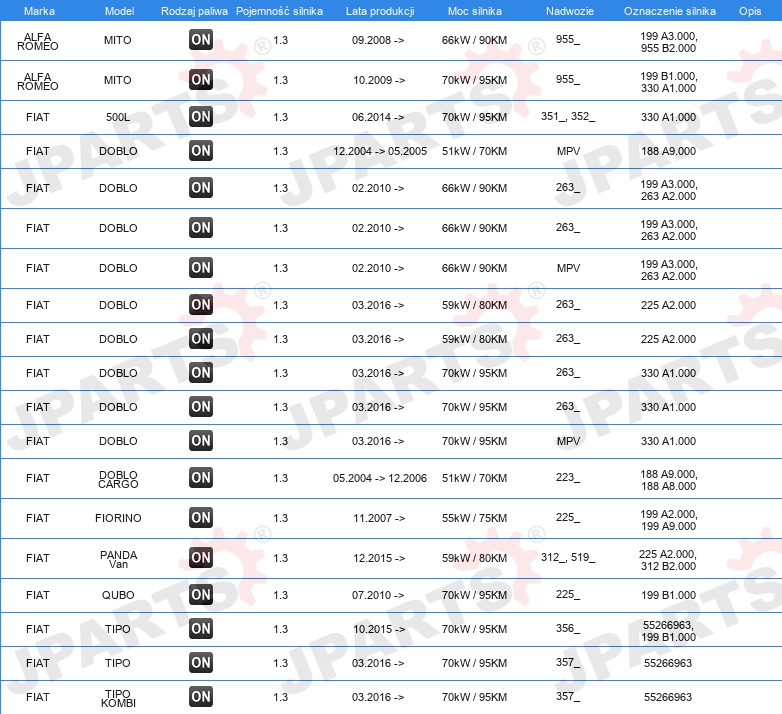Click the ON icon for TIPO 10.2015
The height and width of the screenshot is (714, 782).
coord(201,629)
